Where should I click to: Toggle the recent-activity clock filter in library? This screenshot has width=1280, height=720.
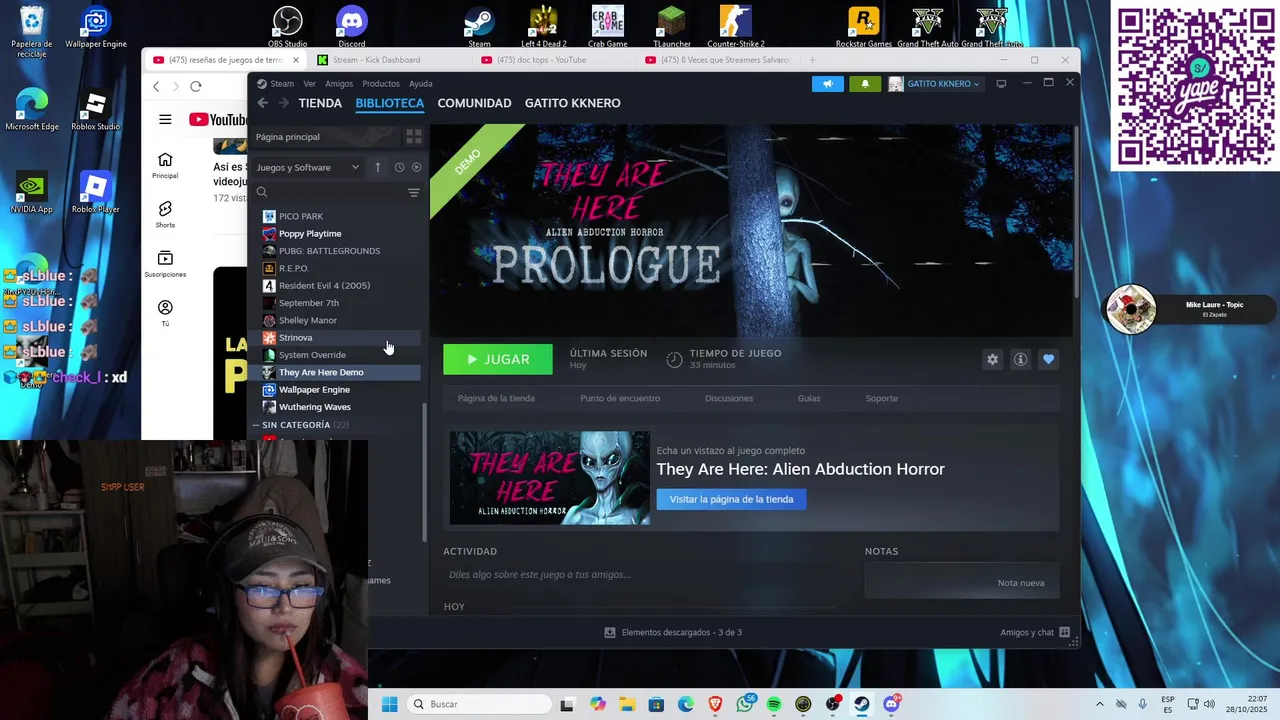pos(399,167)
